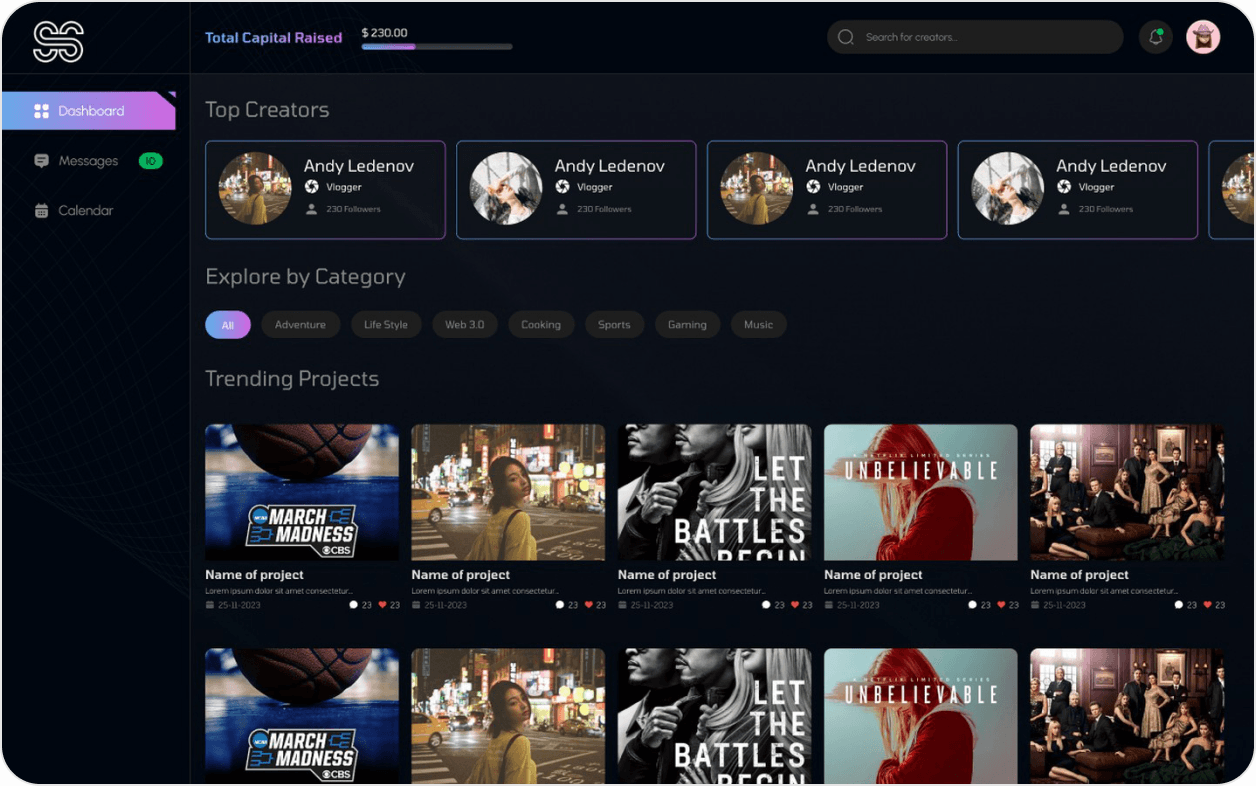Click date calendar icon under March Madness project
This screenshot has width=1256, height=786.
pos(209,605)
